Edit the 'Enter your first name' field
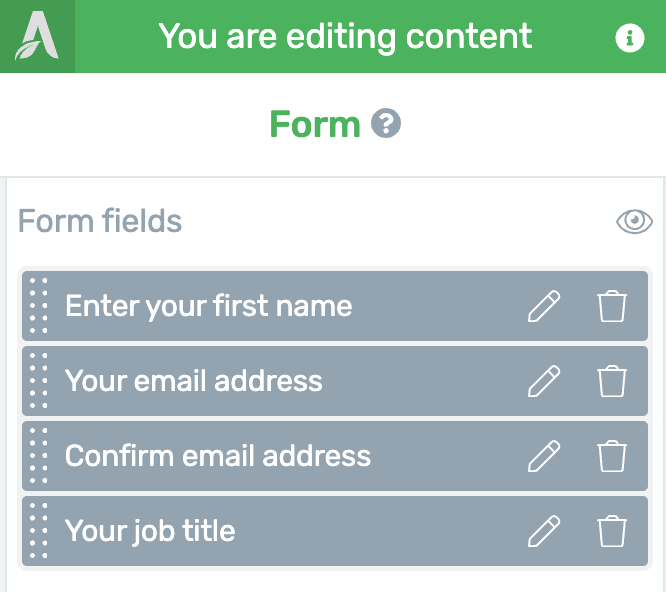This screenshot has height=592, width=666. point(544,306)
